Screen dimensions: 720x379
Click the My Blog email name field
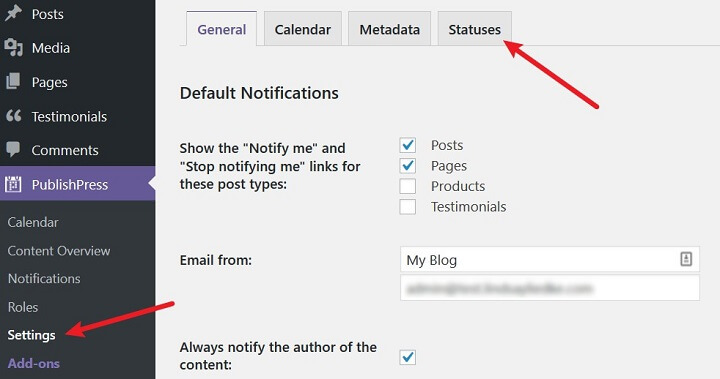click(550, 260)
